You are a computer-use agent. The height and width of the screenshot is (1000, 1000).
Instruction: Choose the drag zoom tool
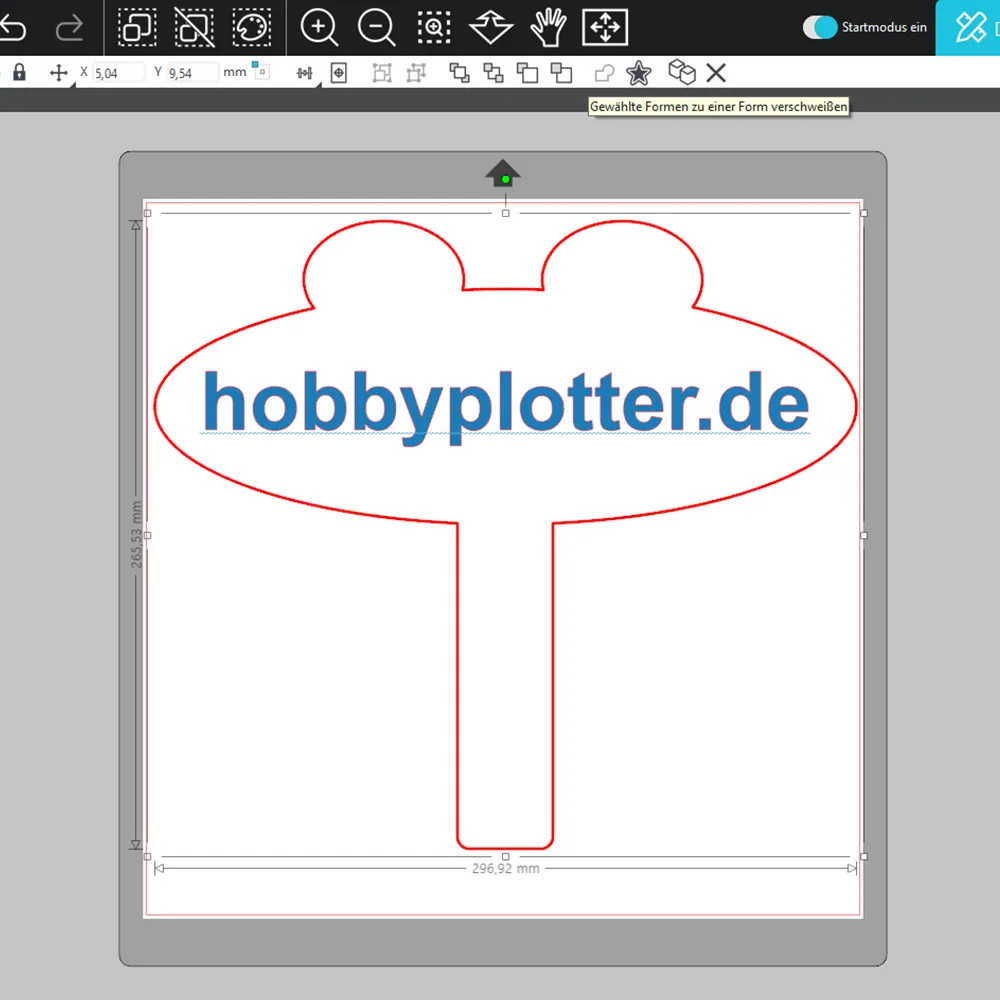click(490, 27)
